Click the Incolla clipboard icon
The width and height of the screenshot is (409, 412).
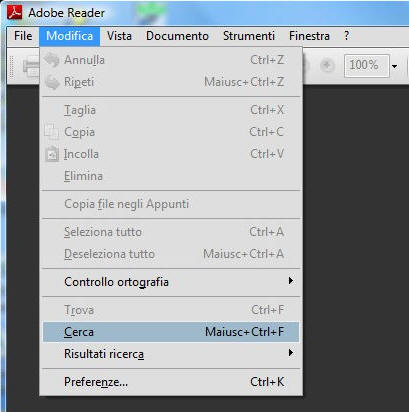52,154
